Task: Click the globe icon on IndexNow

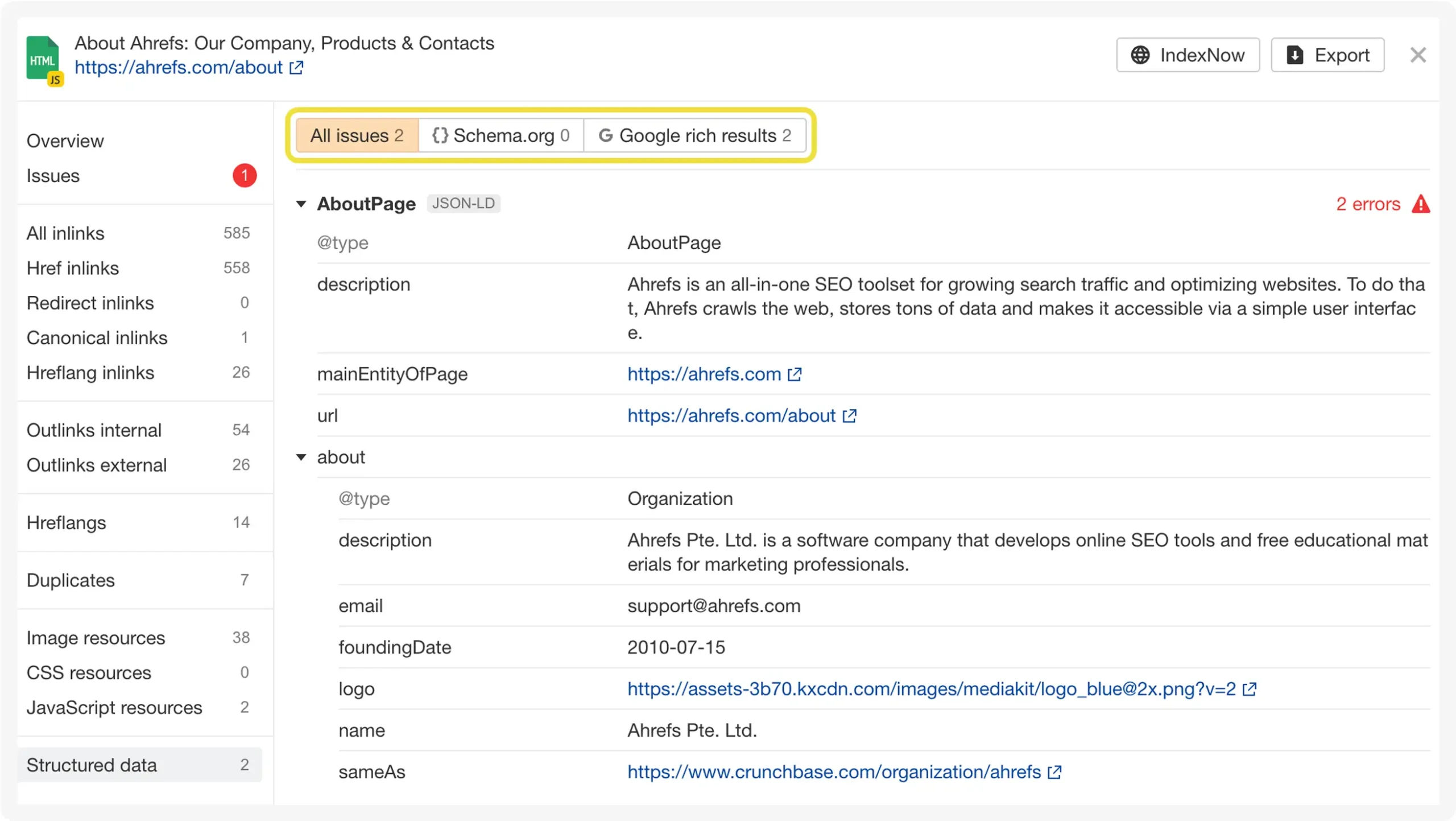Action: 1140,55
